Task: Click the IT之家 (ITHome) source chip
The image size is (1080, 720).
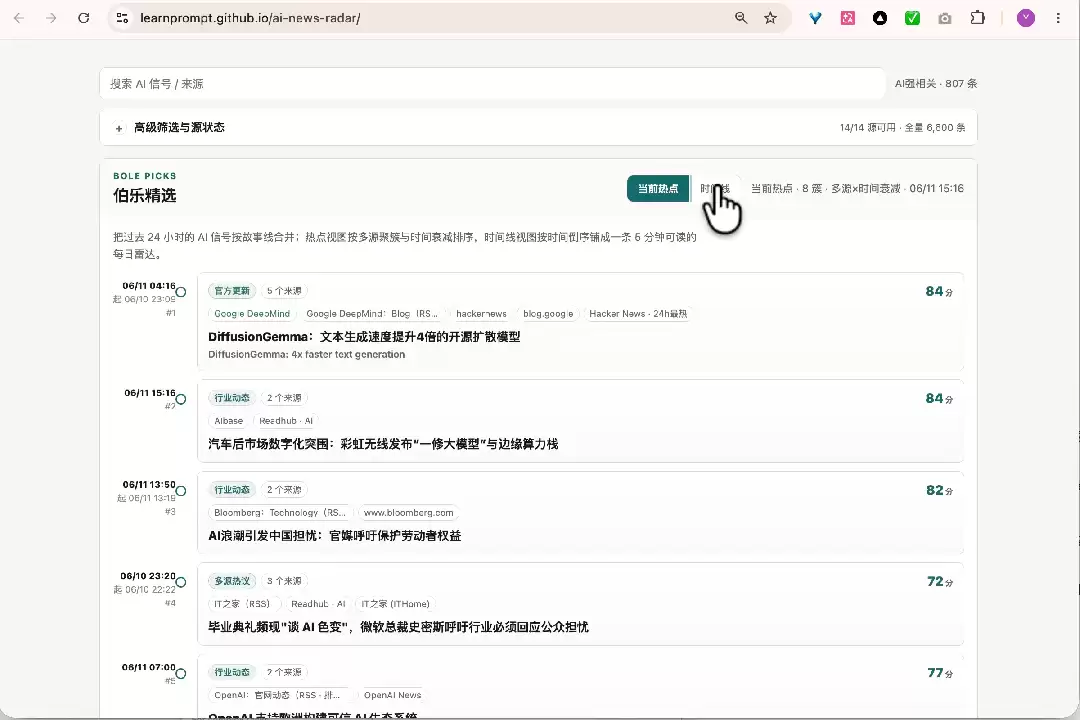Action: [x=395, y=604]
